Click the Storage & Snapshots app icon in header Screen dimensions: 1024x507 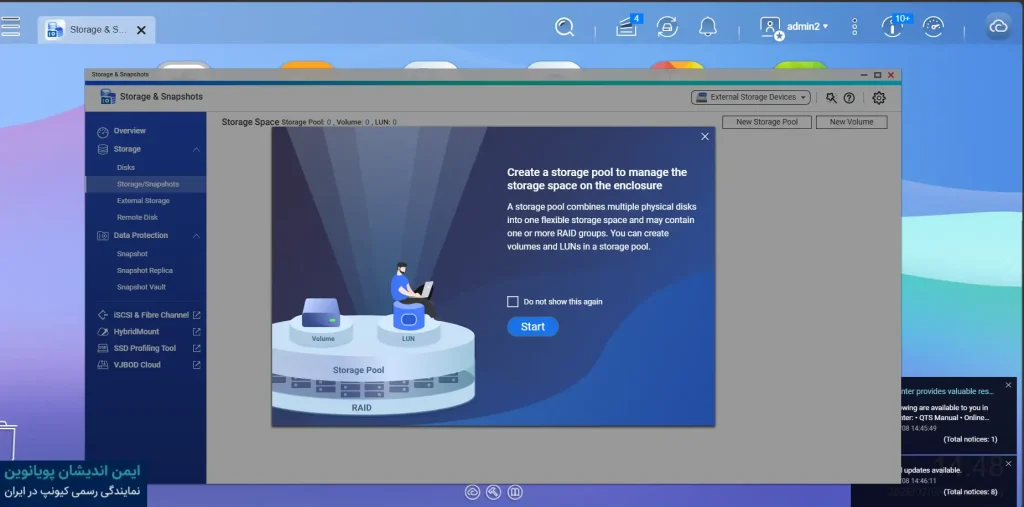pos(108,97)
